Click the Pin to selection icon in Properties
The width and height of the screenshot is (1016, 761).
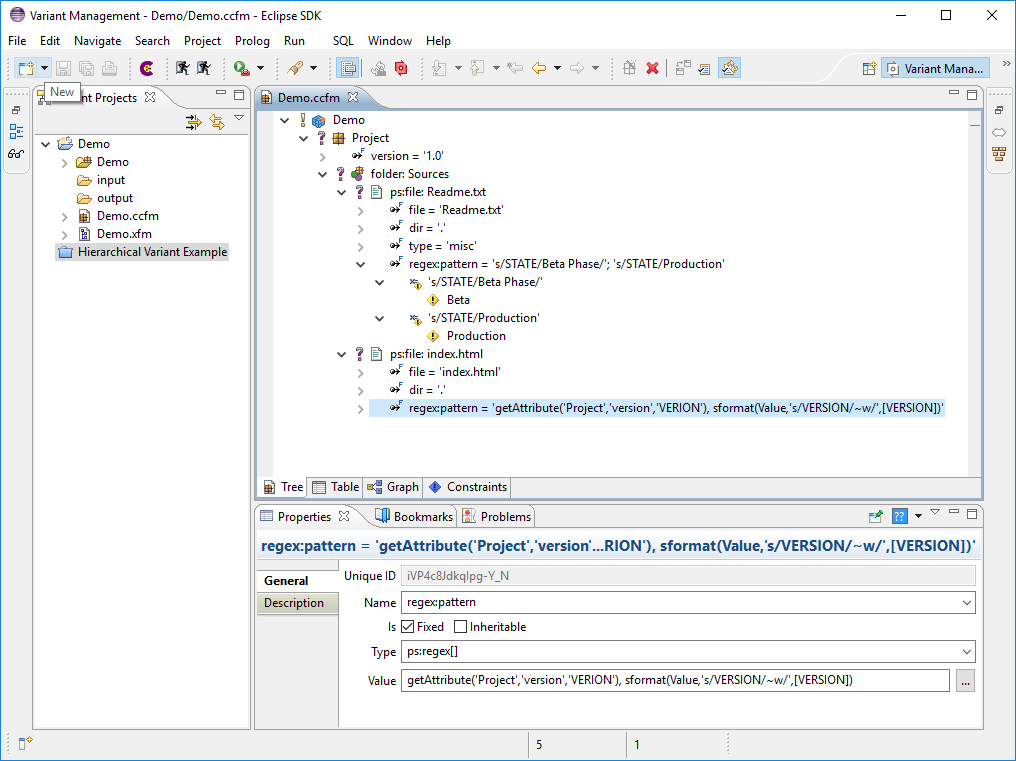875,516
